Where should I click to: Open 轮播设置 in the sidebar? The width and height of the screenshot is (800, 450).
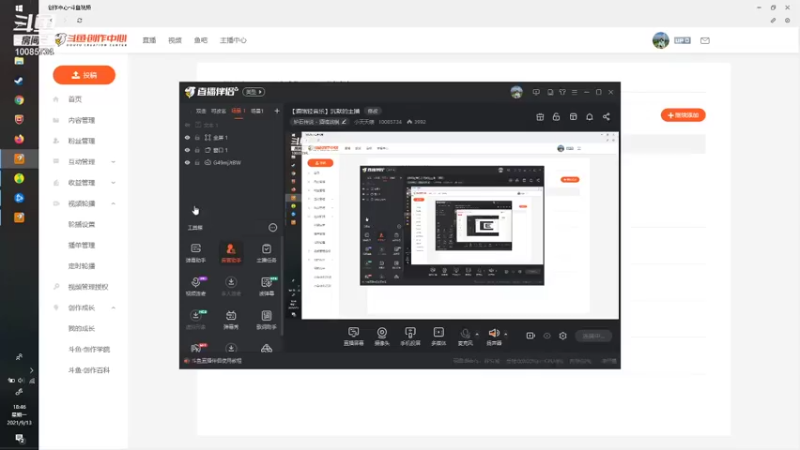[x=82, y=224]
